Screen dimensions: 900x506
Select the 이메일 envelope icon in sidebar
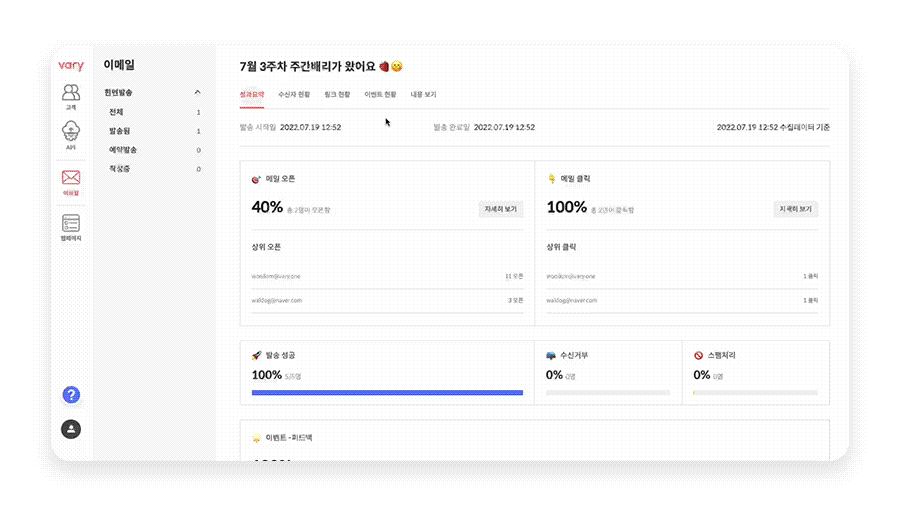(71, 177)
